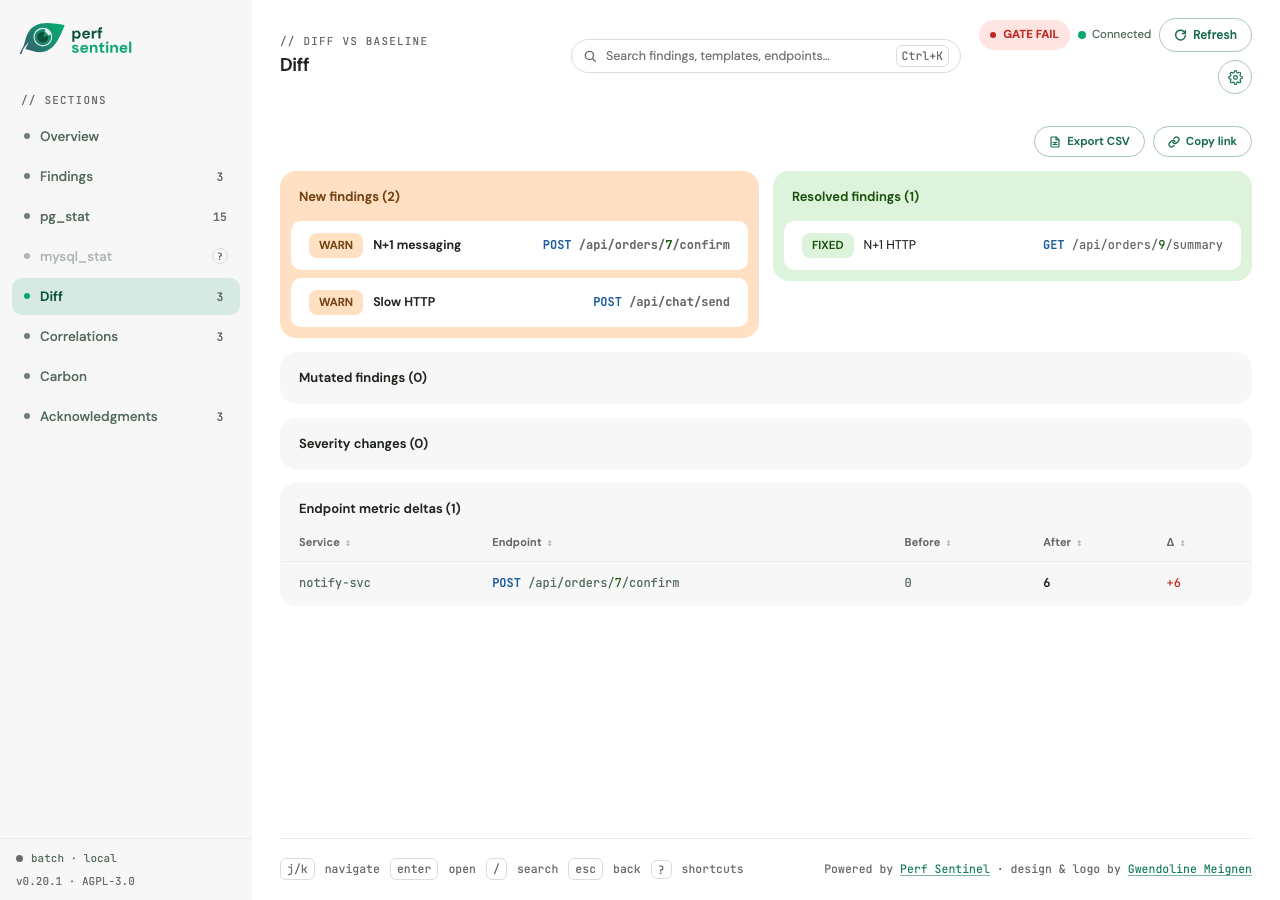Open the Overview section

pyautogui.click(x=126, y=136)
